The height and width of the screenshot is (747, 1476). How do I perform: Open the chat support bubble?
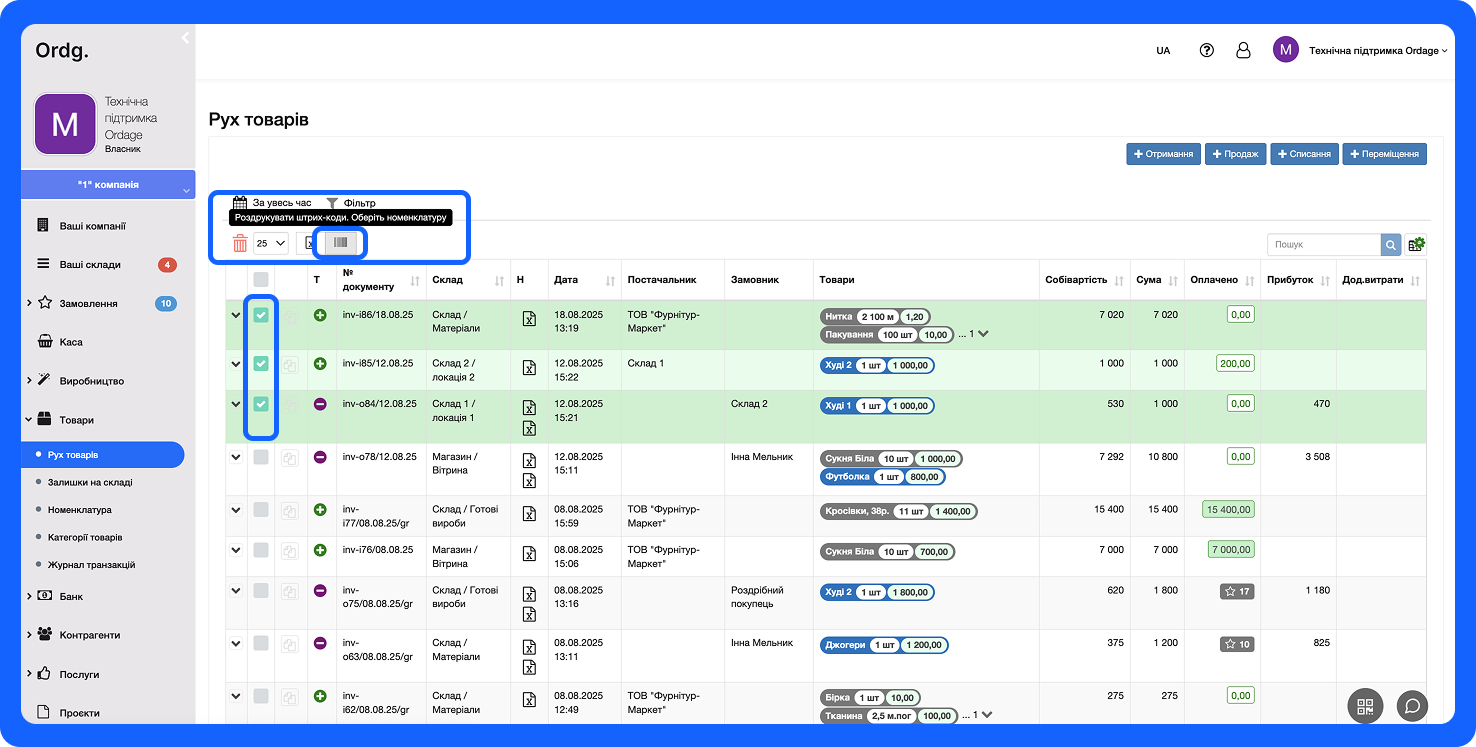tap(1412, 706)
